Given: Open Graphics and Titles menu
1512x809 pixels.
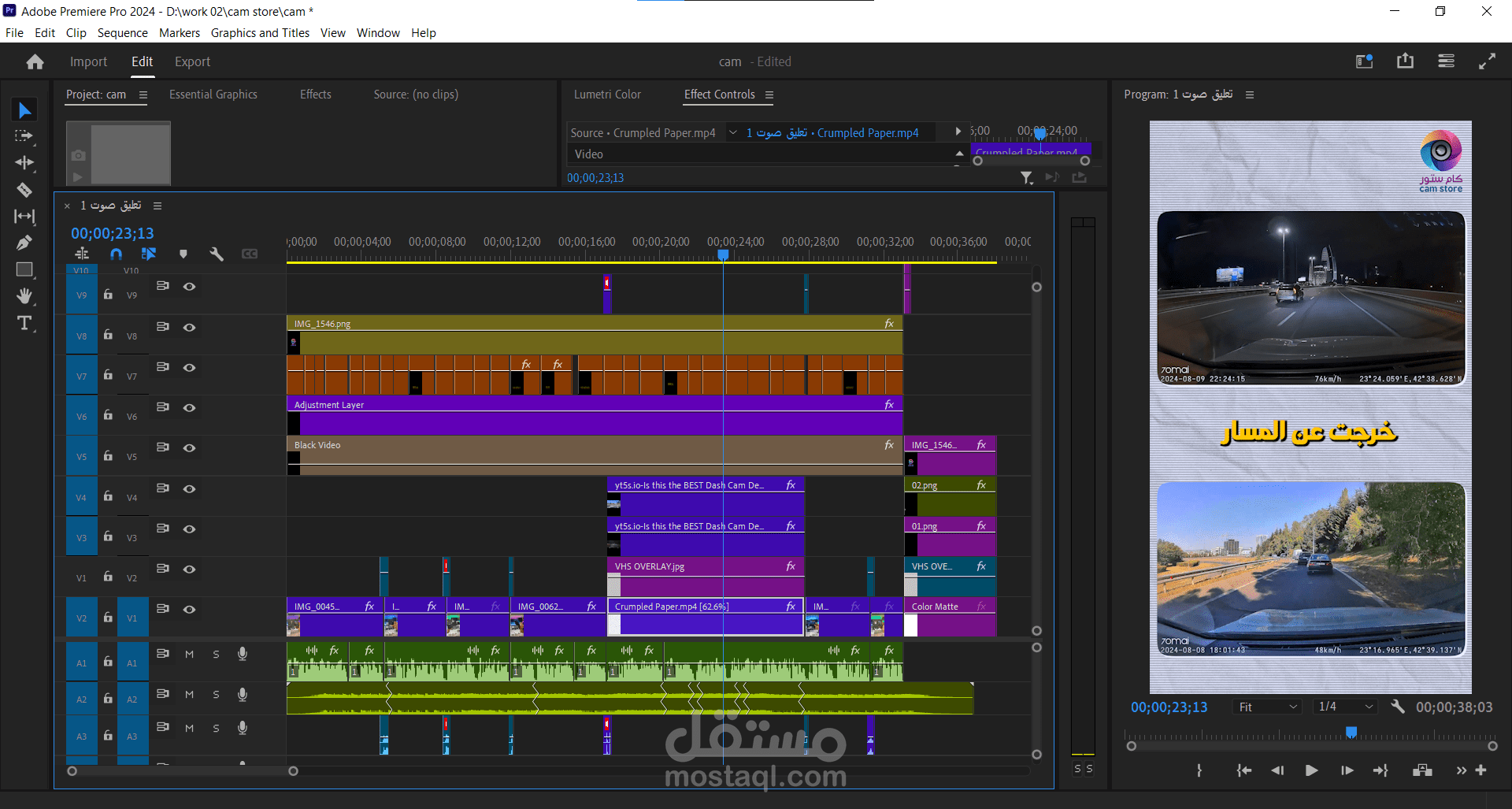Looking at the screenshot, I should tap(260, 33).
